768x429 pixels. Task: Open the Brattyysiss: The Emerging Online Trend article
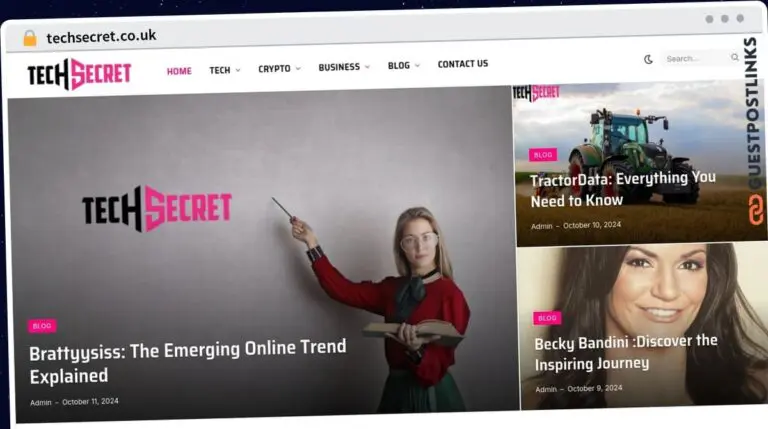(x=188, y=362)
